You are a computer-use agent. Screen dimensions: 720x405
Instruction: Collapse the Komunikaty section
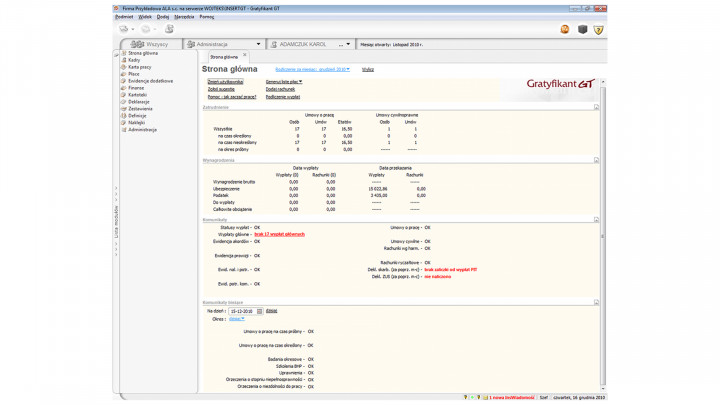[596, 219]
